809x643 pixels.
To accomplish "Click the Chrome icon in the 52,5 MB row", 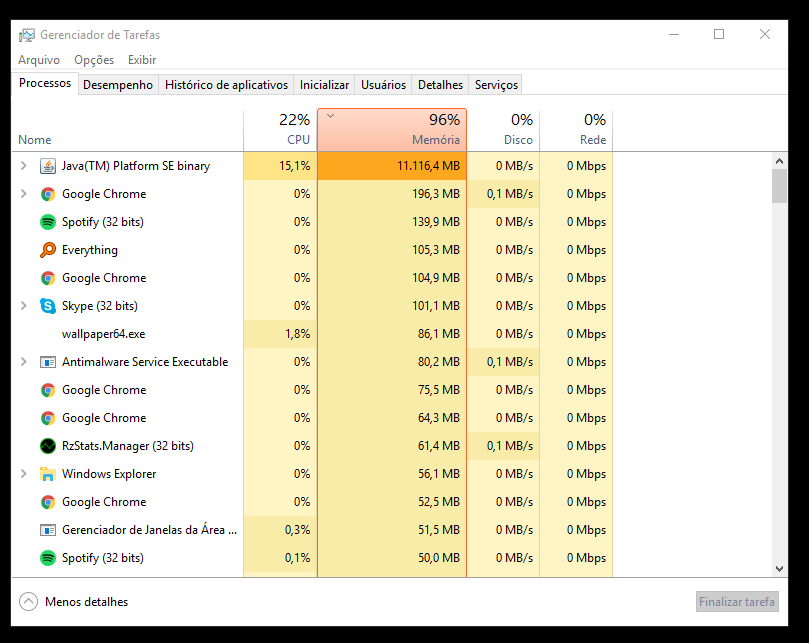I will tap(48, 502).
